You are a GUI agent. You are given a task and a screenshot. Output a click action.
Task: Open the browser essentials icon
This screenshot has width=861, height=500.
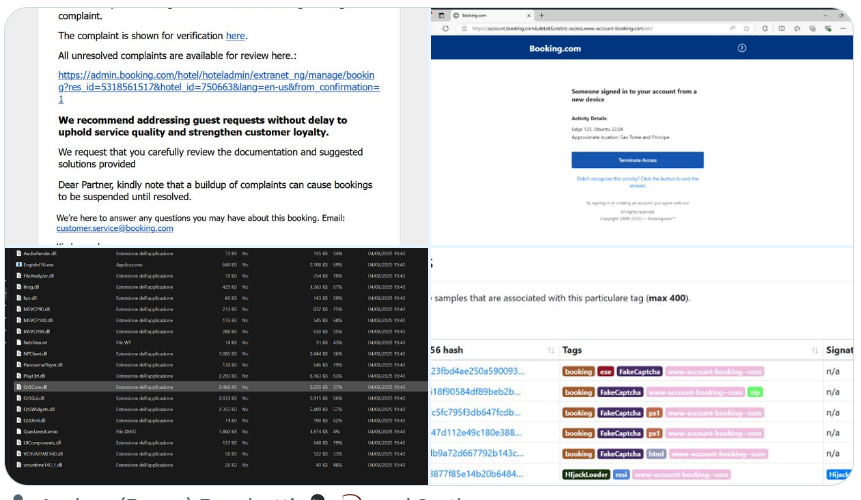pyautogui.click(x=828, y=29)
